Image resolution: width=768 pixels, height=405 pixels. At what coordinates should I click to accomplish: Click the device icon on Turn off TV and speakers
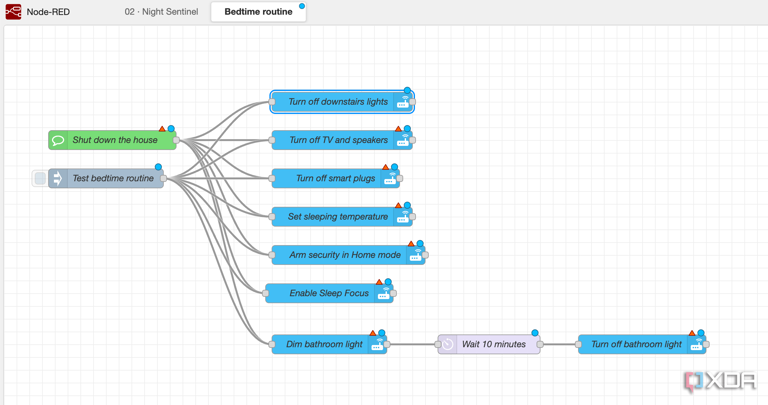pos(403,140)
